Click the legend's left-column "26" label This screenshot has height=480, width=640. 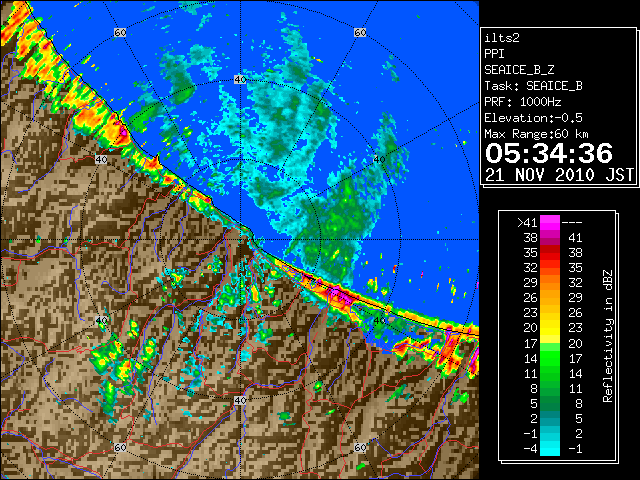click(x=530, y=298)
